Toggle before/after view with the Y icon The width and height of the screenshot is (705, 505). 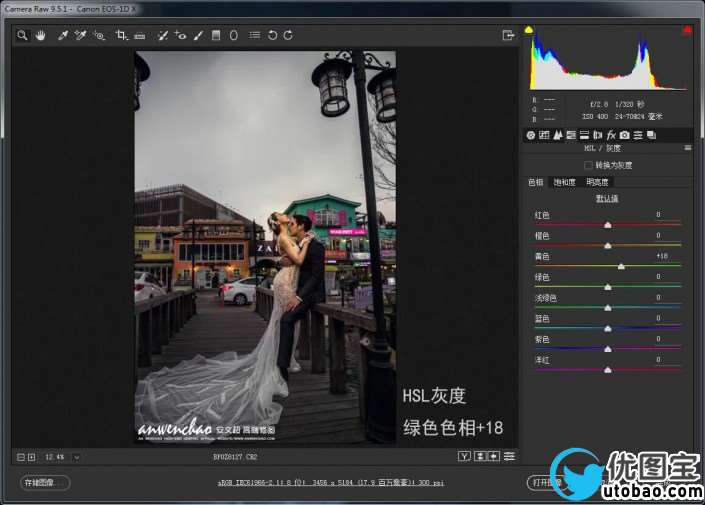[x=464, y=456]
